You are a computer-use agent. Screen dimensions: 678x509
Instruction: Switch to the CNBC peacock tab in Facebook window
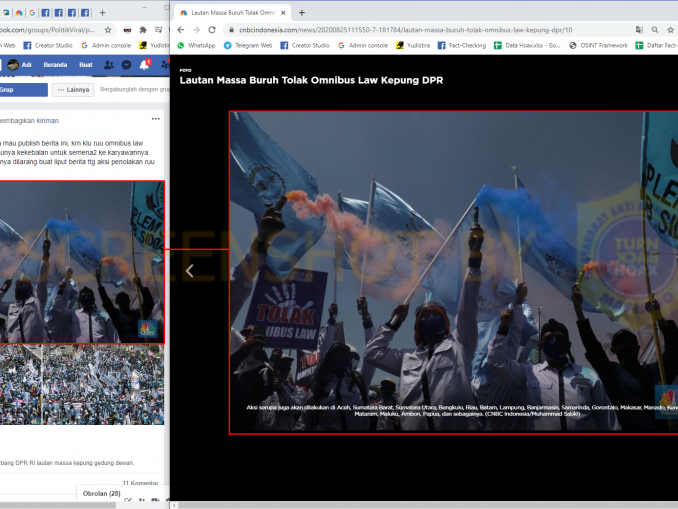pos(19,13)
